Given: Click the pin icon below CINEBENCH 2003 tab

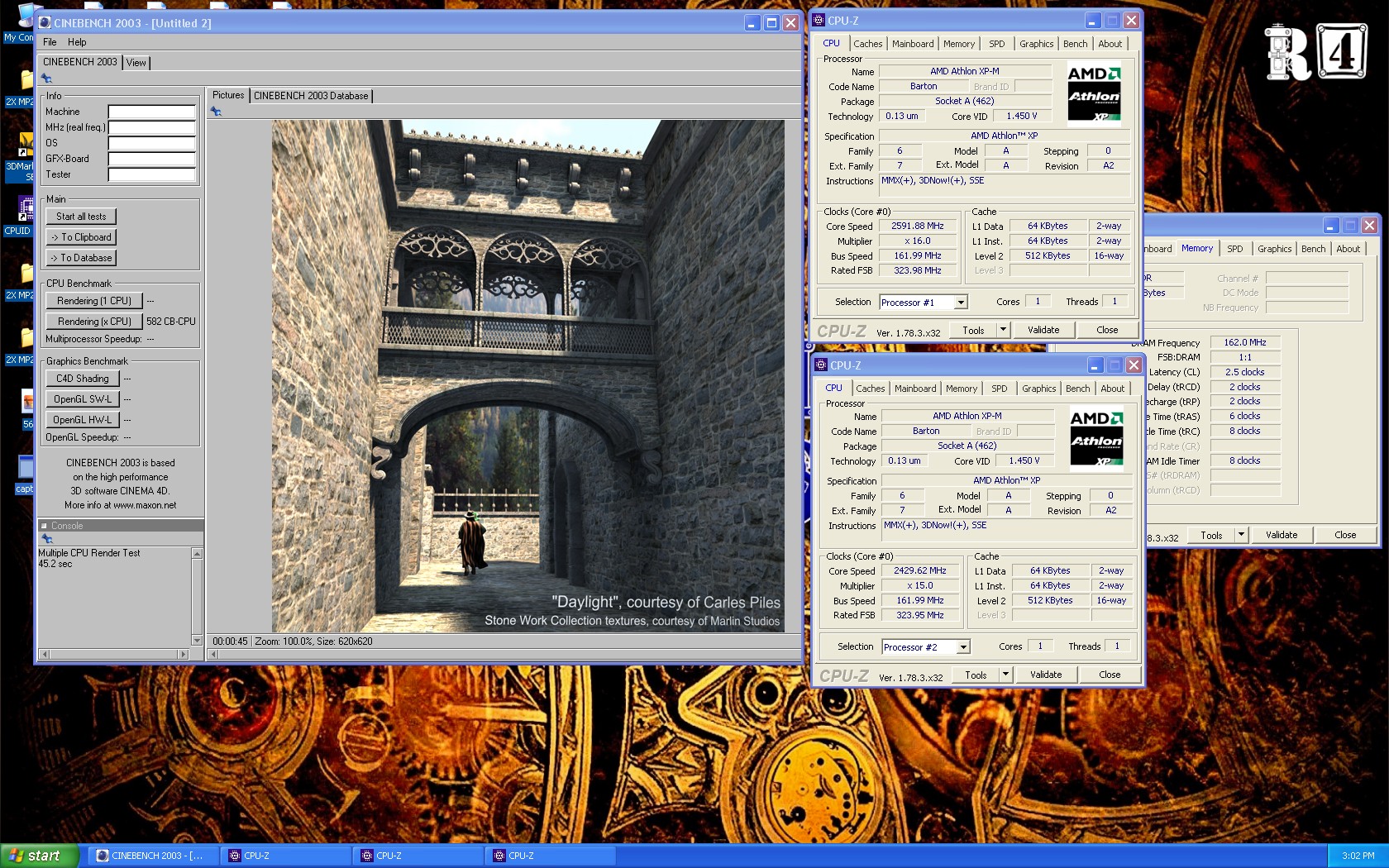Looking at the screenshot, I should 47,79.
